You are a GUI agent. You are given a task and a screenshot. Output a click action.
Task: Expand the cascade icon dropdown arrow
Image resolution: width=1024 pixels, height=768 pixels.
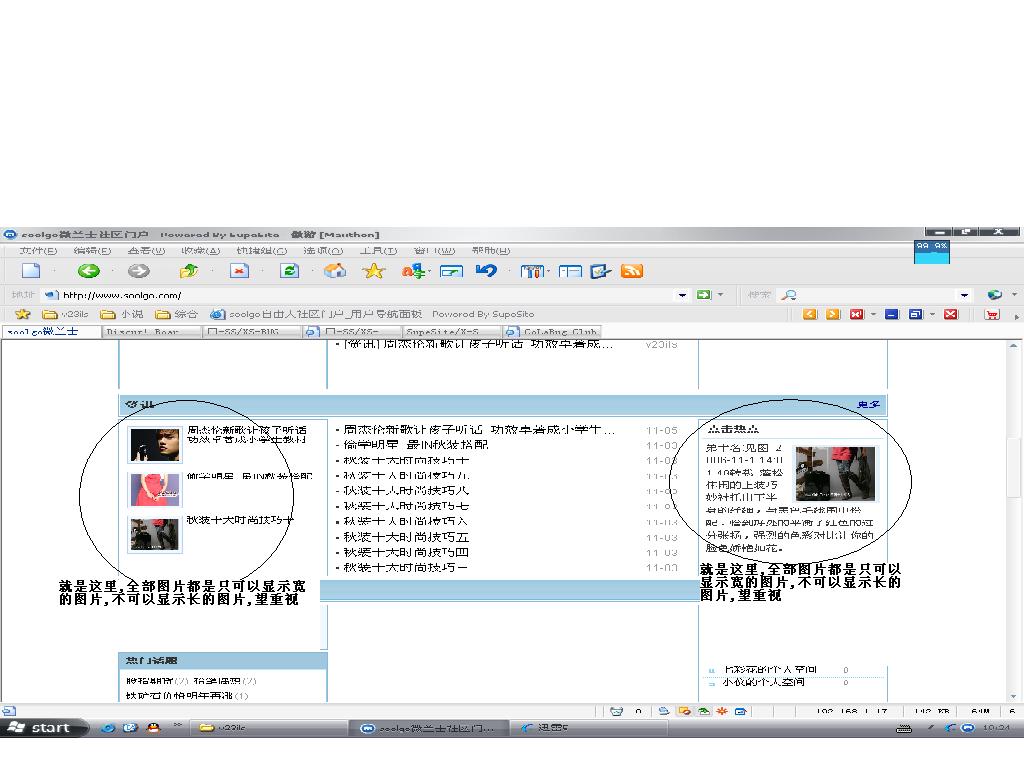pyautogui.click(x=932, y=314)
